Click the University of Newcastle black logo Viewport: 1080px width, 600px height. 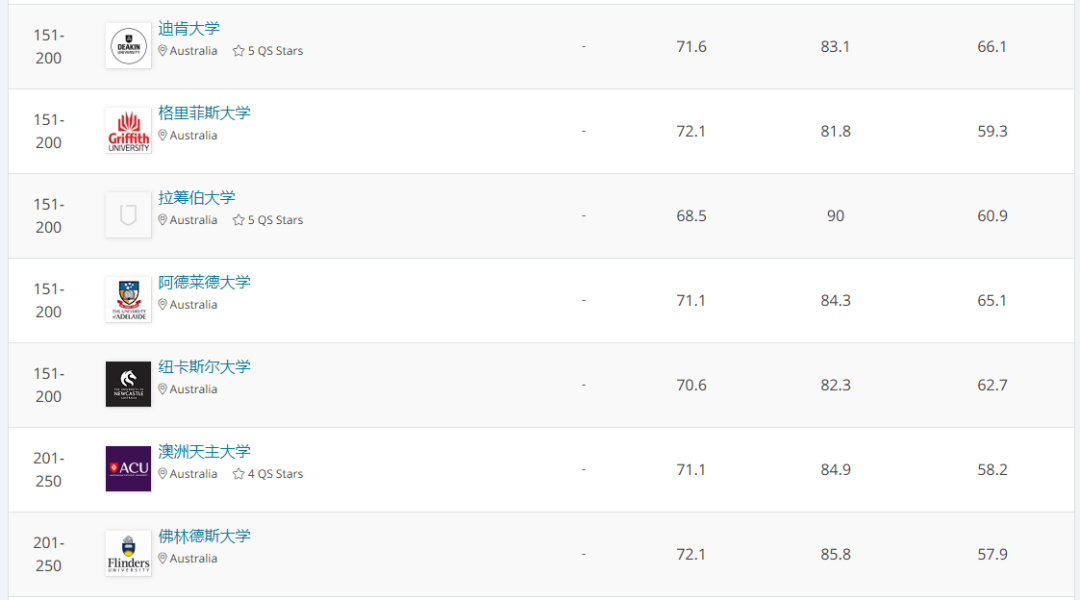pyautogui.click(x=128, y=385)
